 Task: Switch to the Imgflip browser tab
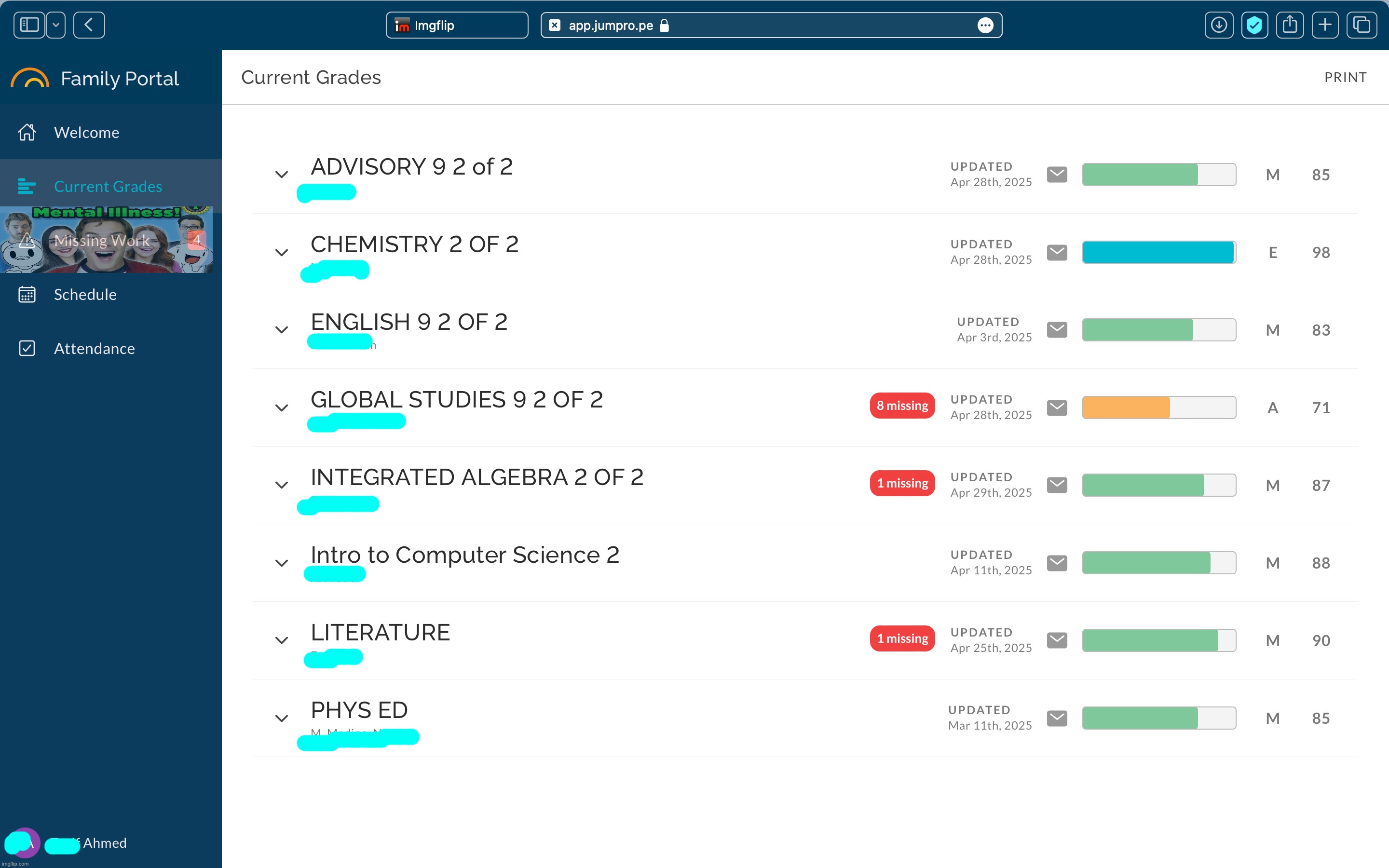click(456, 25)
